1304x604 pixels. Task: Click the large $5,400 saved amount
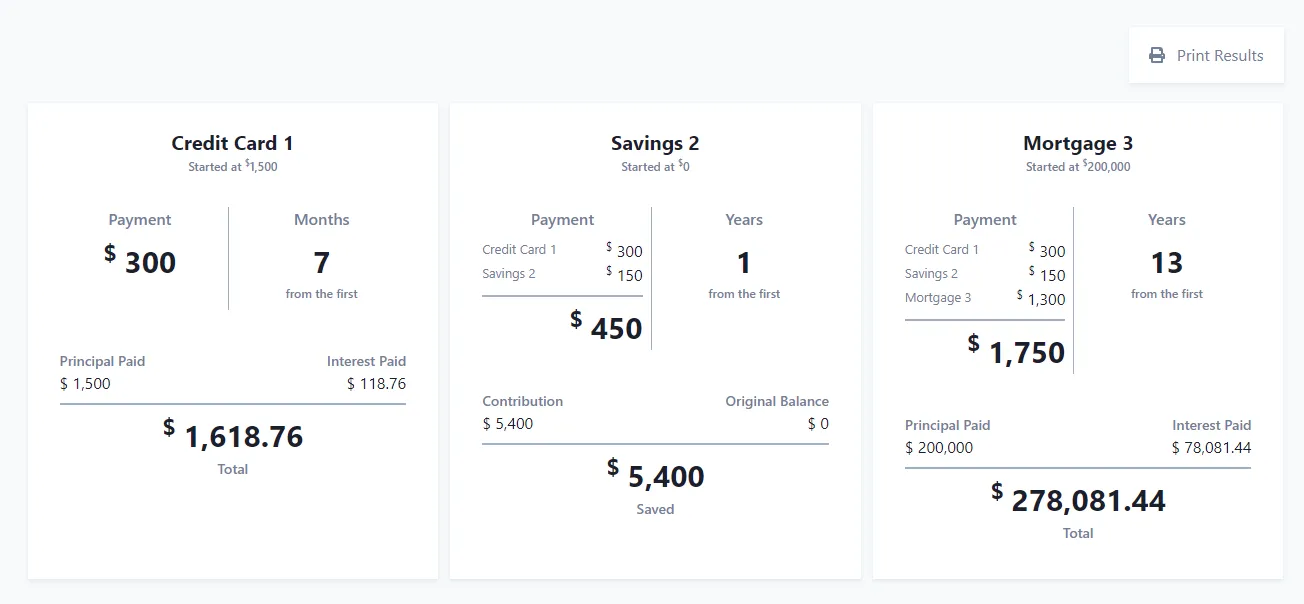point(656,476)
